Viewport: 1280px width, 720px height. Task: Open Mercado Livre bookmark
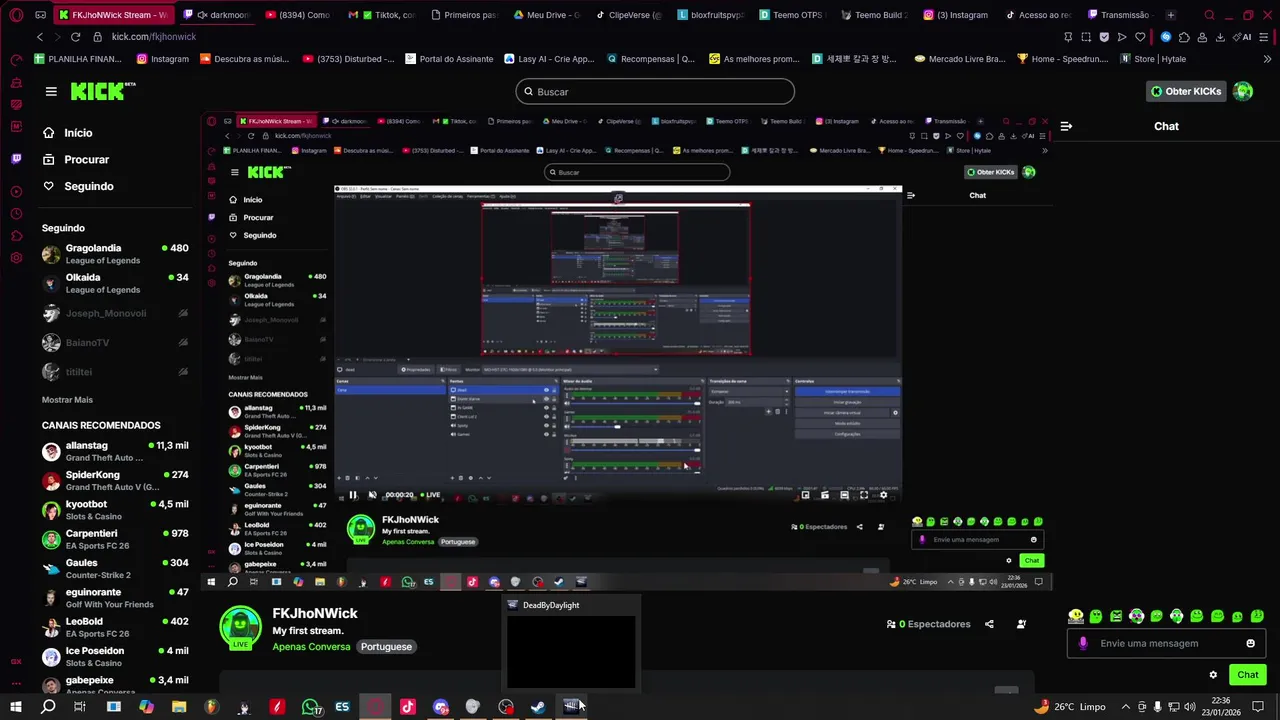(960, 59)
